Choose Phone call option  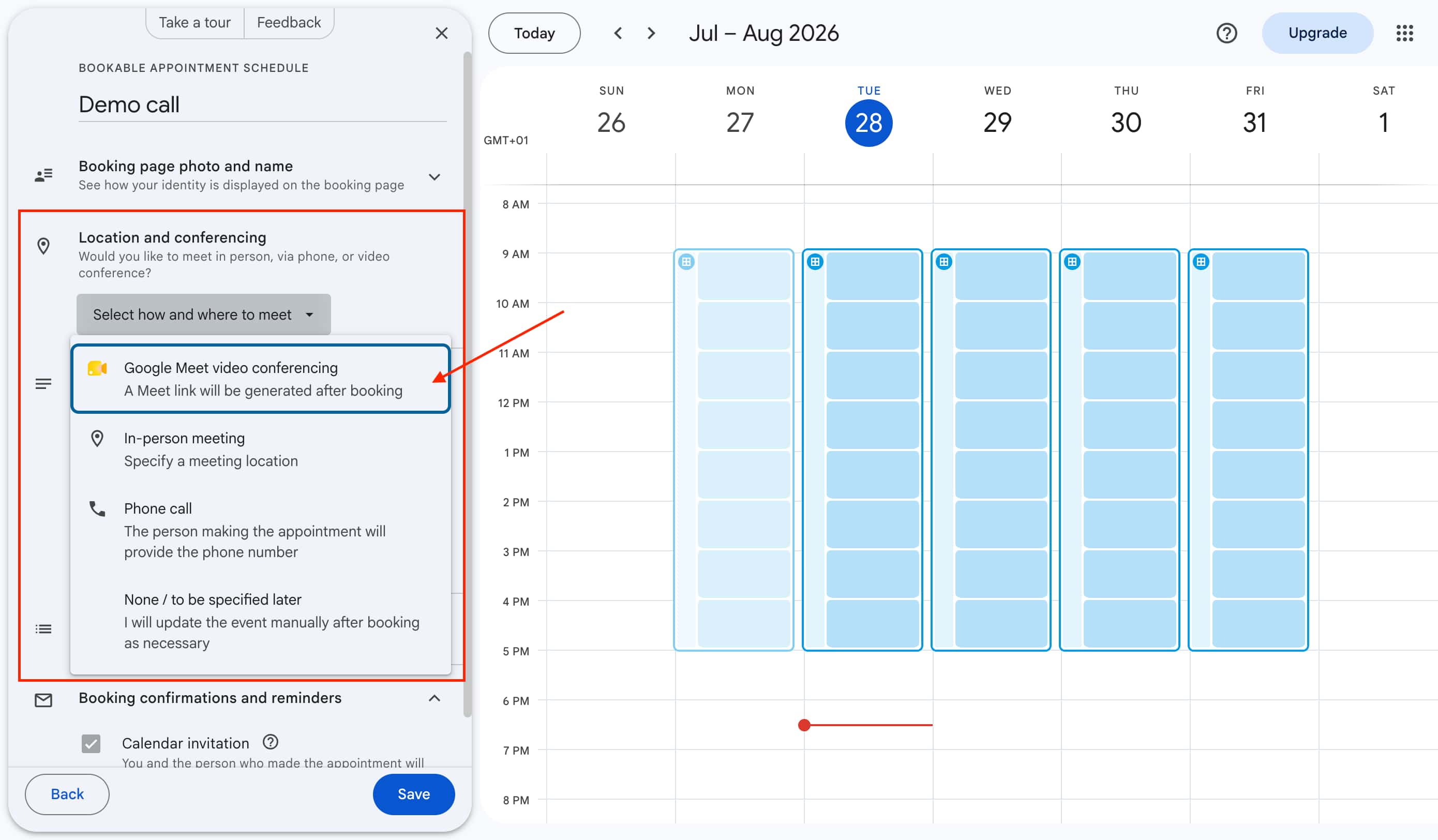[x=261, y=530]
